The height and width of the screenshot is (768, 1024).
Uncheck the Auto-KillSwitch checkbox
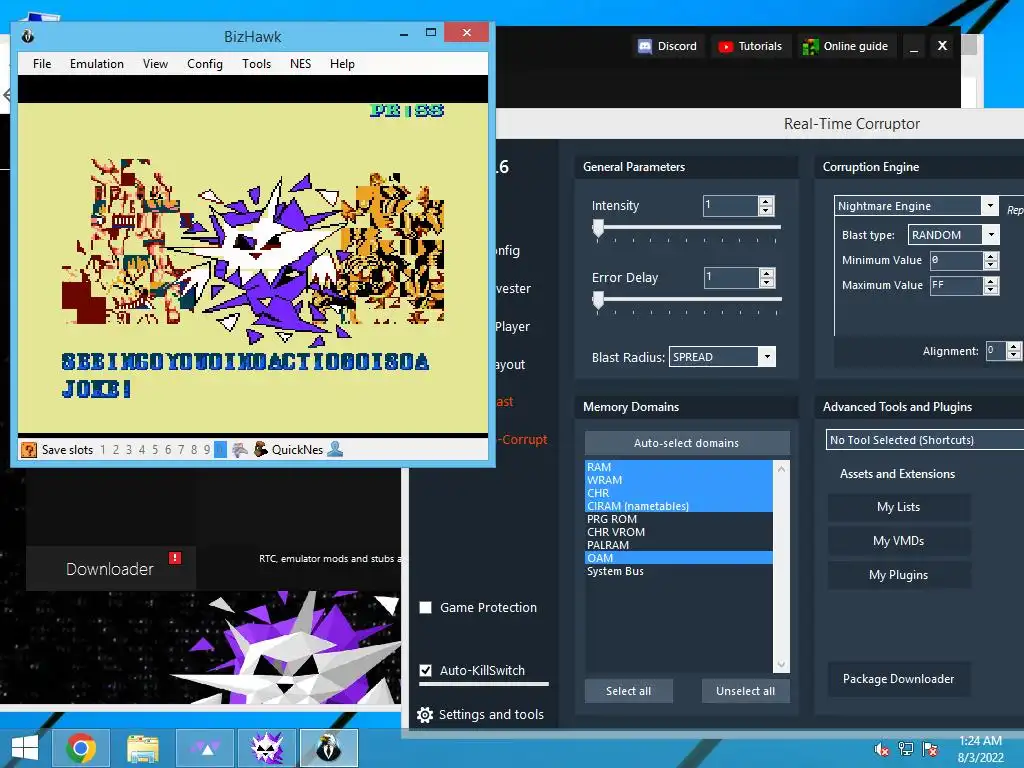click(425, 671)
